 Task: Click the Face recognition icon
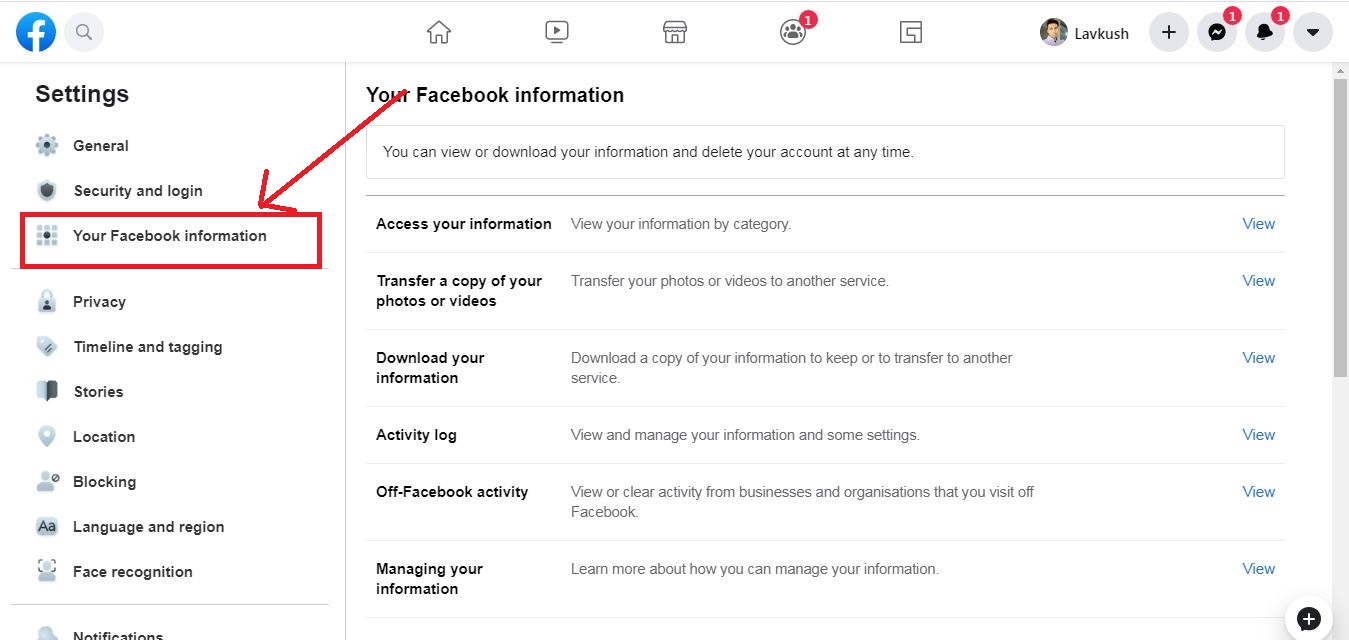(47, 571)
